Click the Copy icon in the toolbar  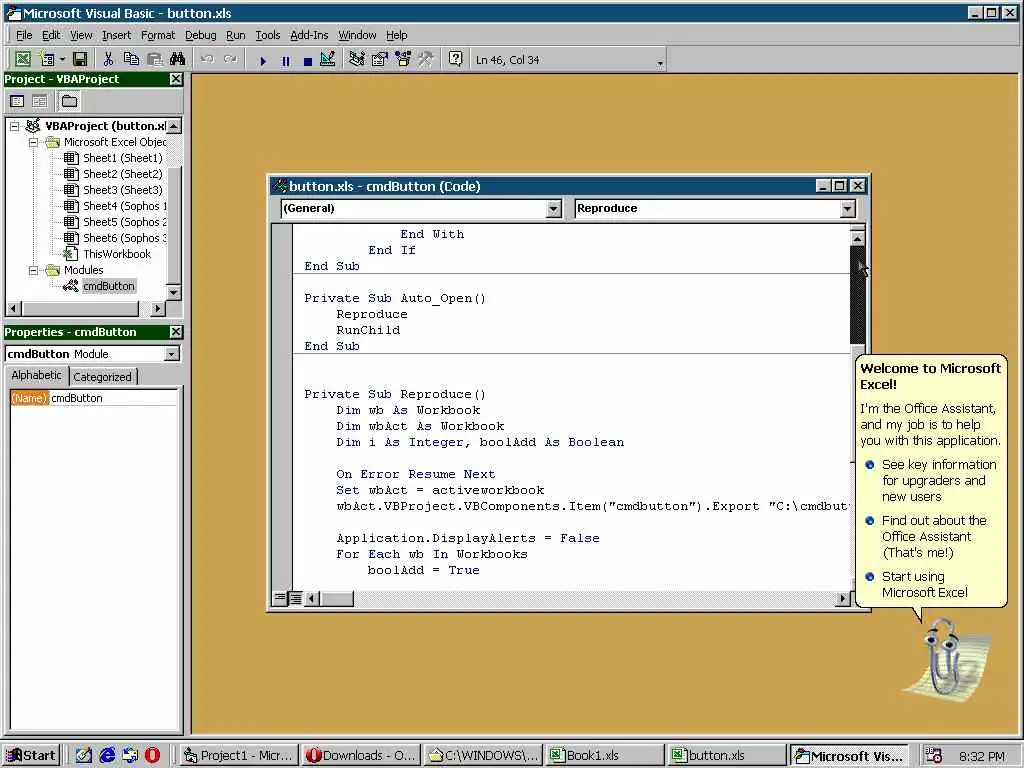click(x=131, y=59)
